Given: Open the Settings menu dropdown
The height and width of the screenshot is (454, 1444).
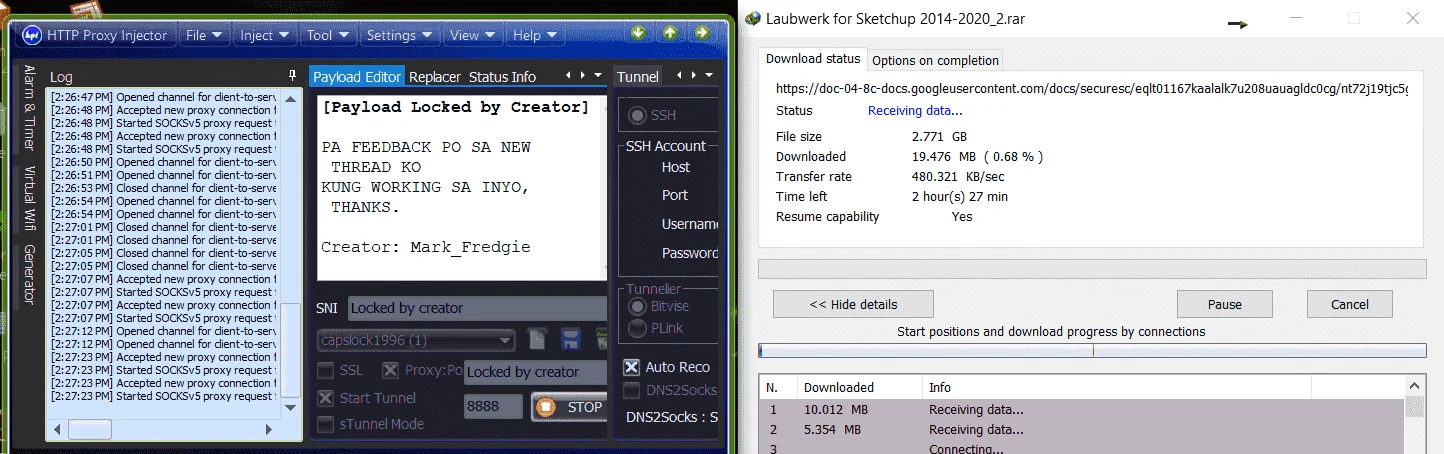Looking at the screenshot, I should [400, 35].
